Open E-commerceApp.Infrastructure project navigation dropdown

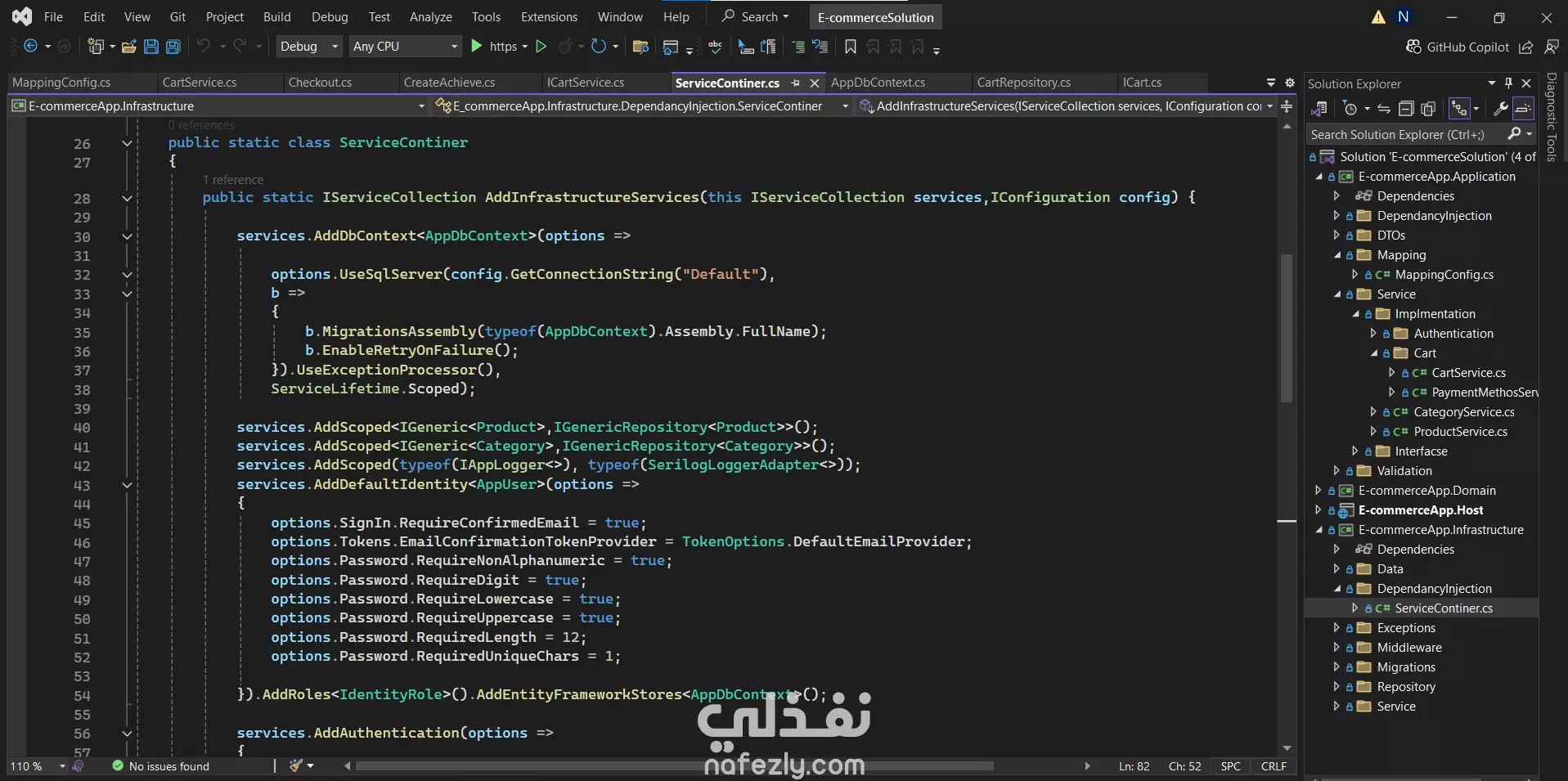pyautogui.click(x=218, y=105)
